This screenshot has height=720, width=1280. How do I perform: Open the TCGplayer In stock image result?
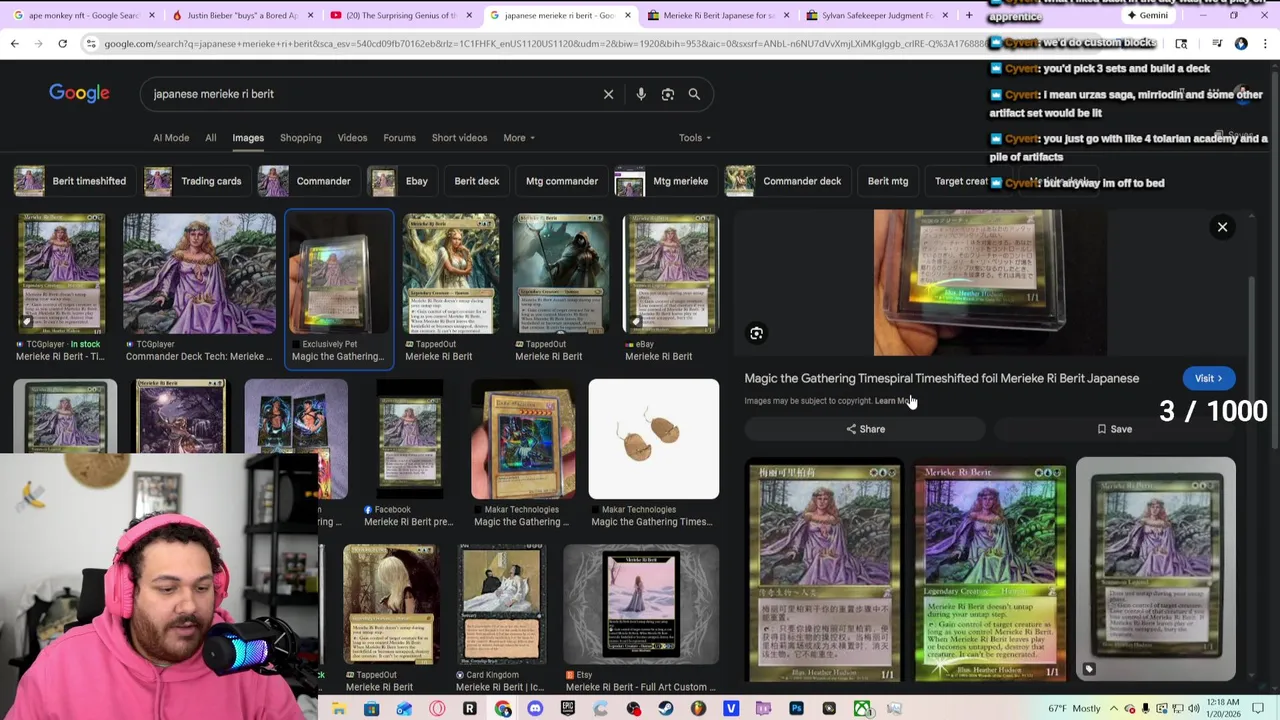(61, 288)
